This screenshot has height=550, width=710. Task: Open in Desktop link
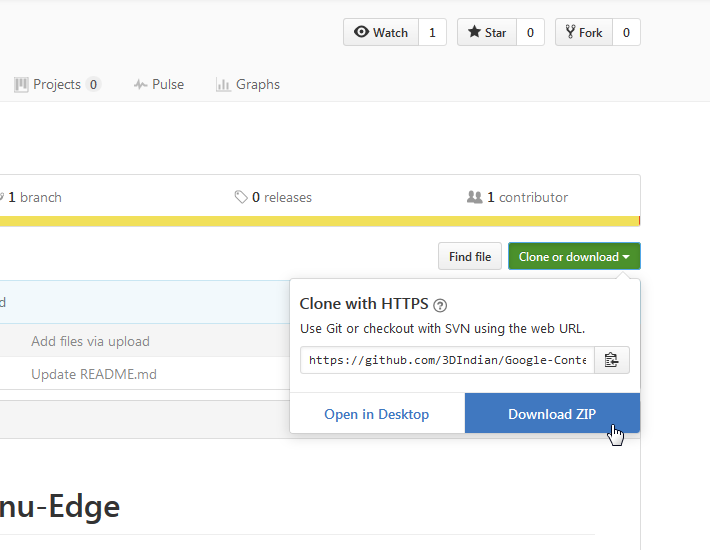pos(376,414)
